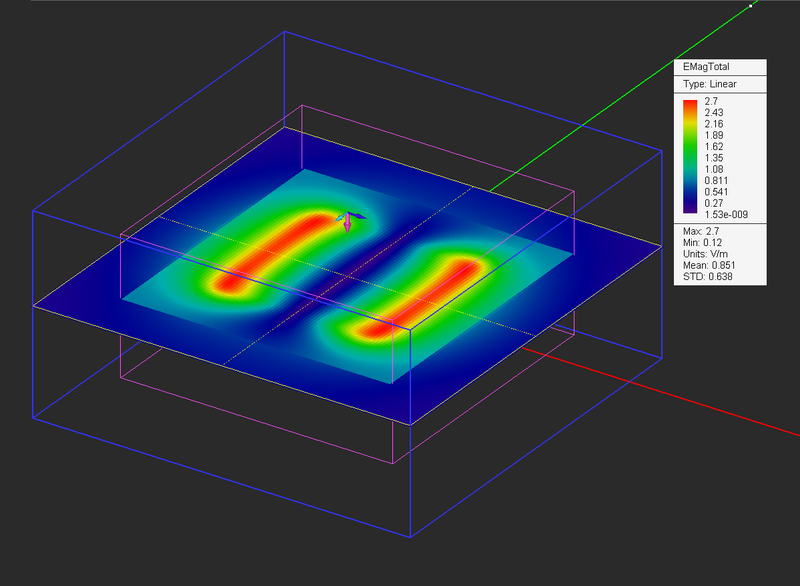Click the 'STD: 0.638' statistic

(x=707, y=276)
